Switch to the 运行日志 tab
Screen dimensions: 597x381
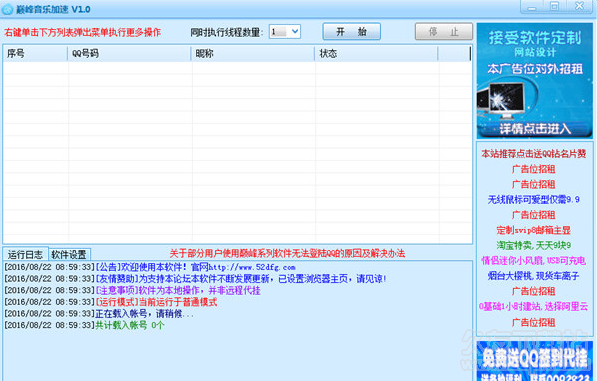click(x=26, y=254)
